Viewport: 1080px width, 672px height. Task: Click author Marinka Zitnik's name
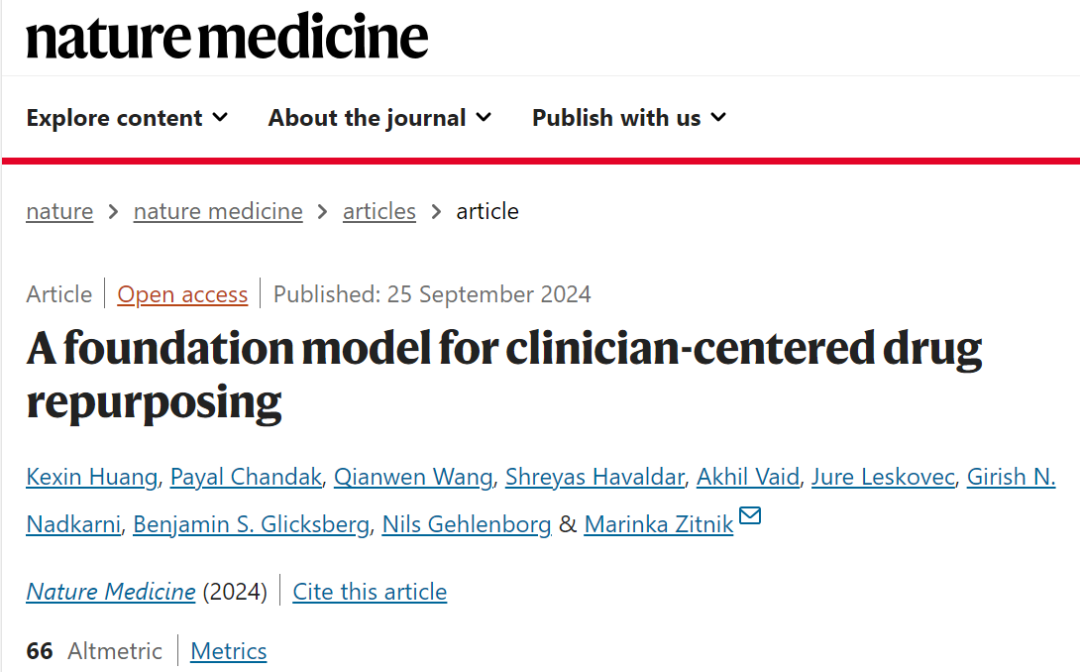658,524
